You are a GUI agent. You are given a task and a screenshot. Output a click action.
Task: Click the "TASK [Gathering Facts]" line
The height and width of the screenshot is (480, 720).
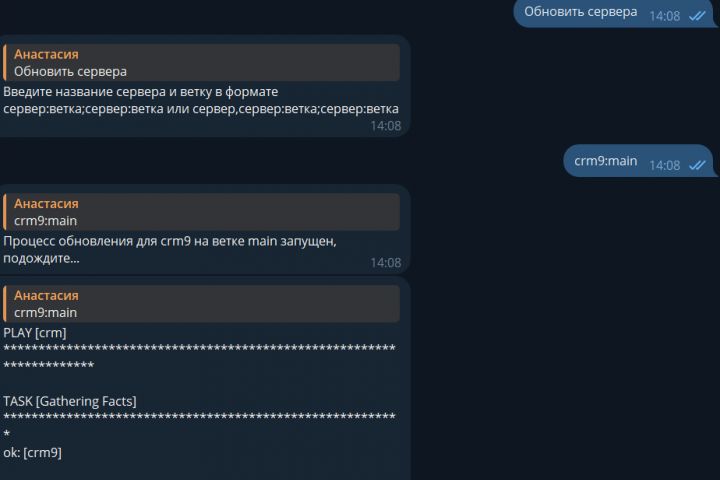pyautogui.click(x=70, y=401)
